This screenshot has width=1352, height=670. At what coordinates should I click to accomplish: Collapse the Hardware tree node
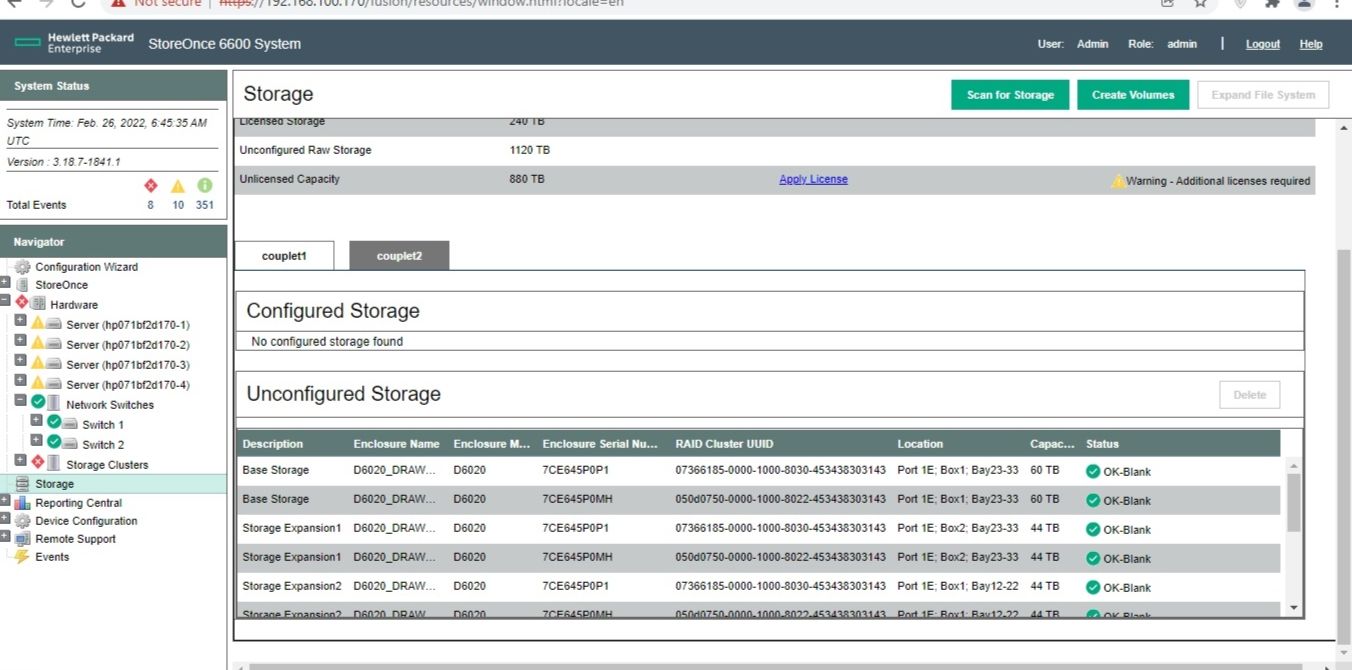(5, 301)
